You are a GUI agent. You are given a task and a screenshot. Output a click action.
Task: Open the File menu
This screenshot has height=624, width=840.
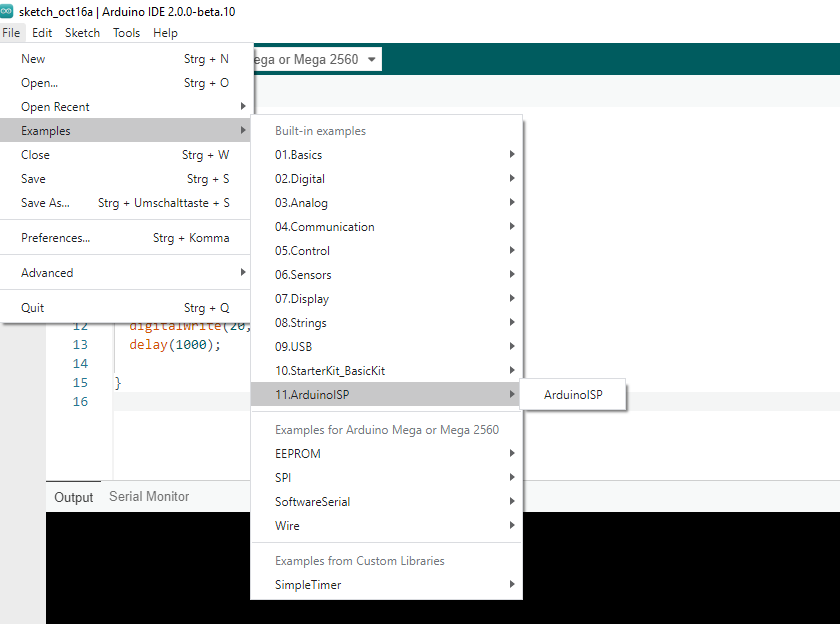pyautogui.click(x=11, y=33)
